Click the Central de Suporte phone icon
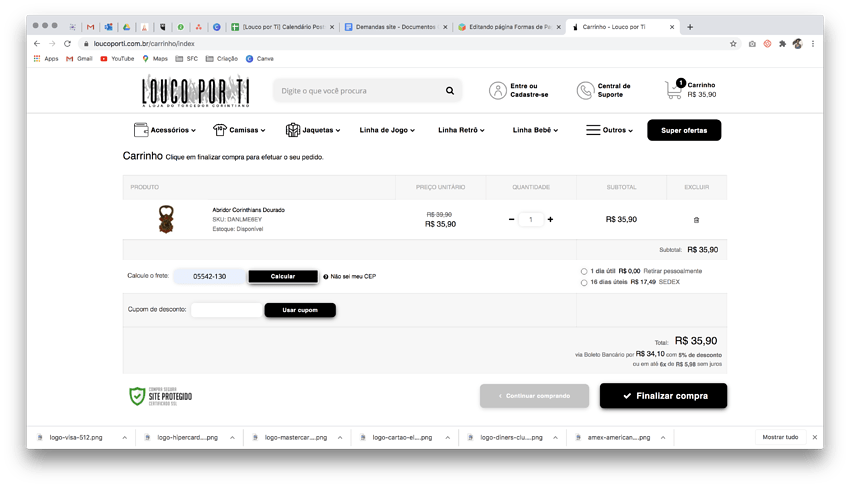The width and height of the screenshot is (850, 487). pos(585,91)
